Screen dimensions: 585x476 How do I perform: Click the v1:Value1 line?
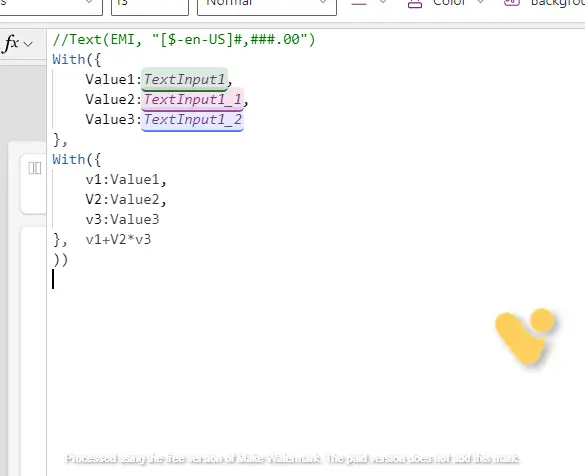126,179
